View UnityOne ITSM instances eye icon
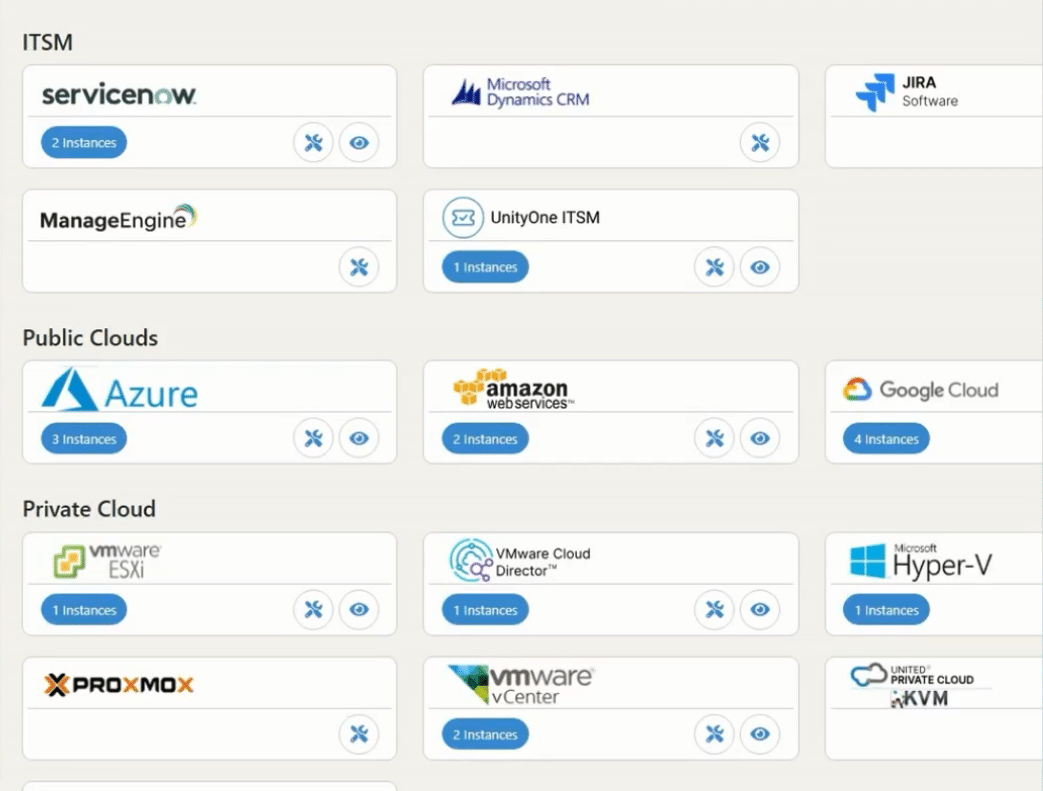Screen dimensions: 1043x791 760,267
